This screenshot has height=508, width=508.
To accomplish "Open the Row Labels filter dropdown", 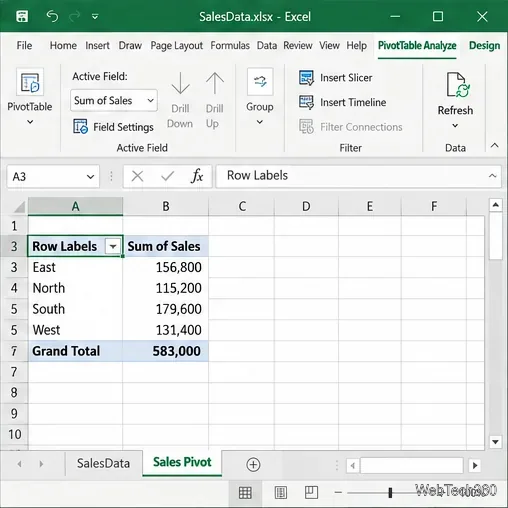I will tap(113, 247).
